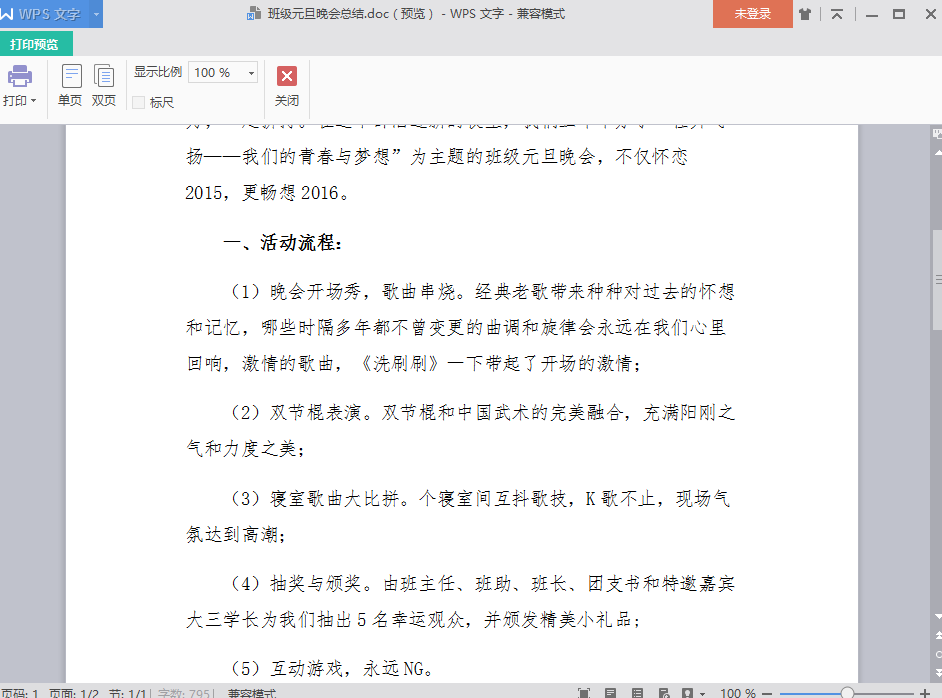The width and height of the screenshot is (942, 698).
Task: Select outline view icon in status bar
Action: click(x=637, y=692)
